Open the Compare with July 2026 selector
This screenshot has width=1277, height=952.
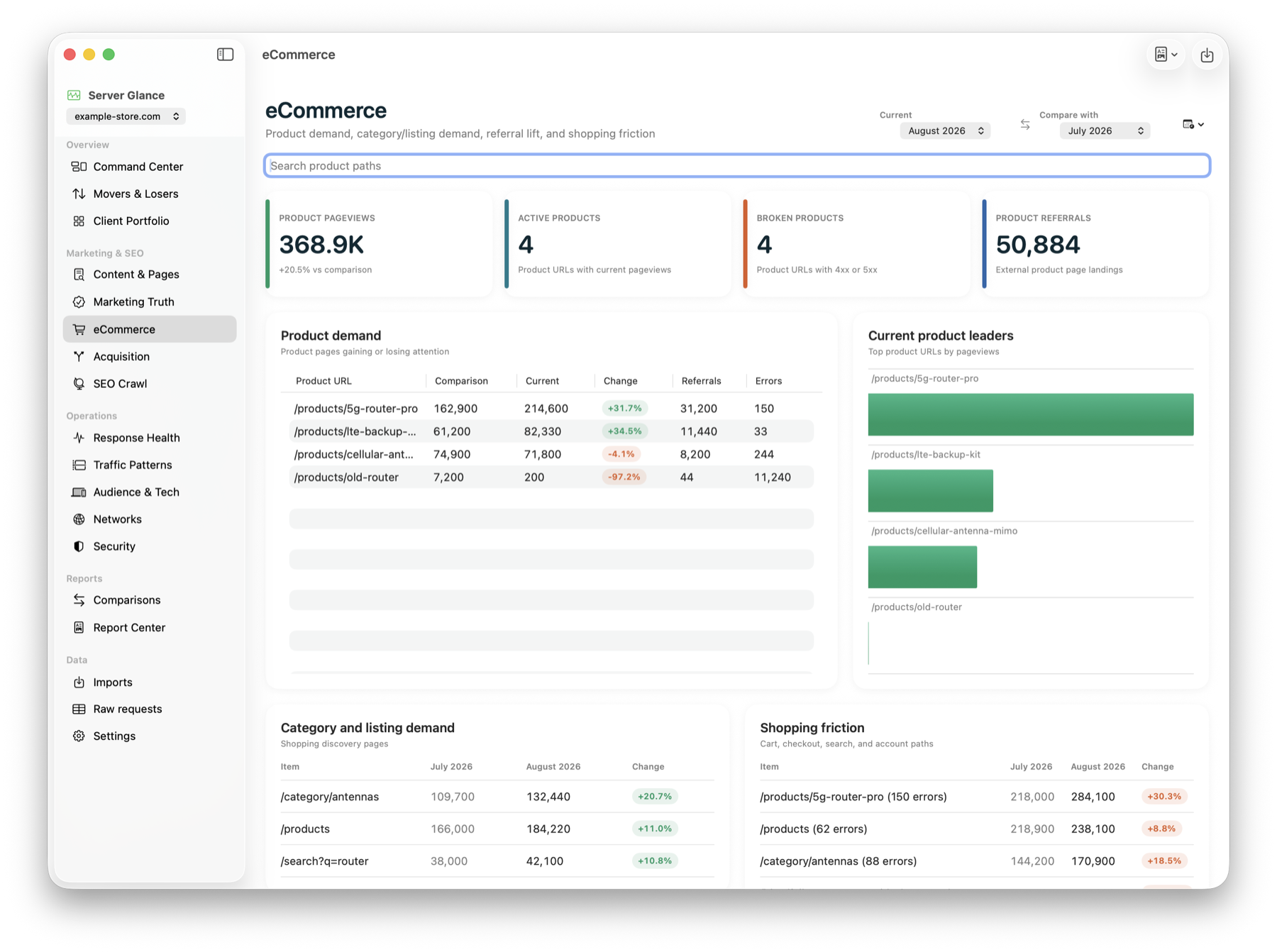[1105, 131]
